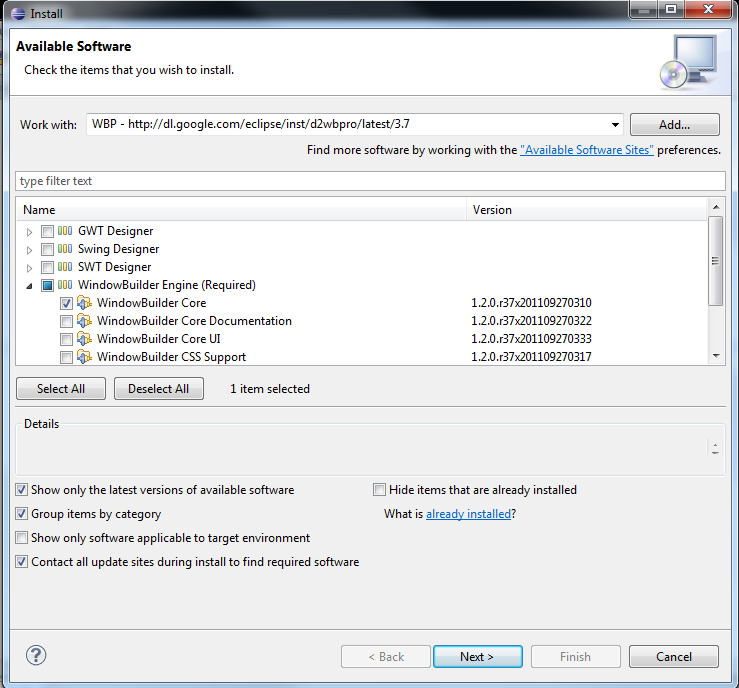Viewport: 739px width, 688px height.
Task: Check the SWT Designer checkbox
Action: pos(47,267)
